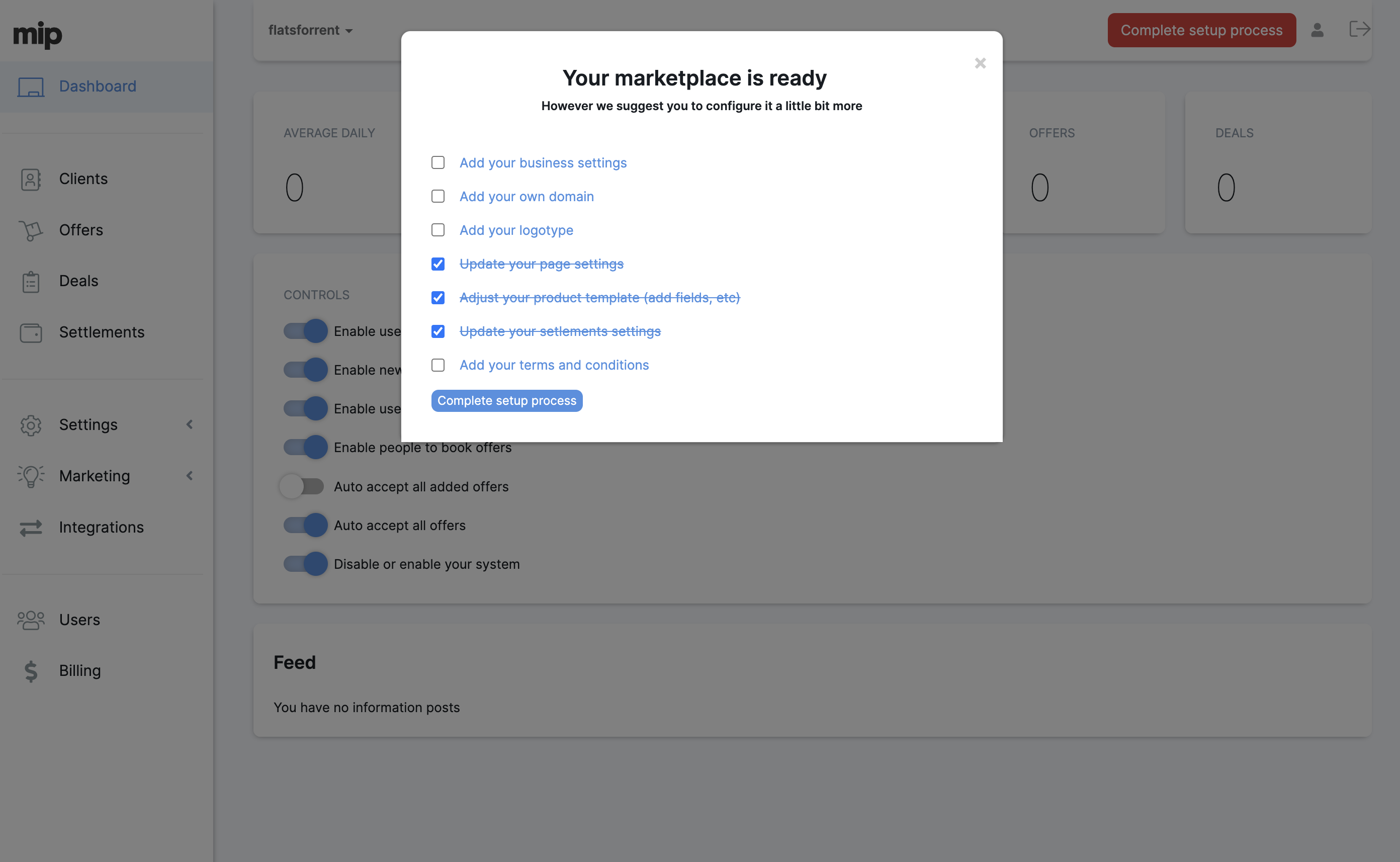Check the Add your business settings checkbox
Image resolution: width=1400 pixels, height=862 pixels.
pos(438,162)
